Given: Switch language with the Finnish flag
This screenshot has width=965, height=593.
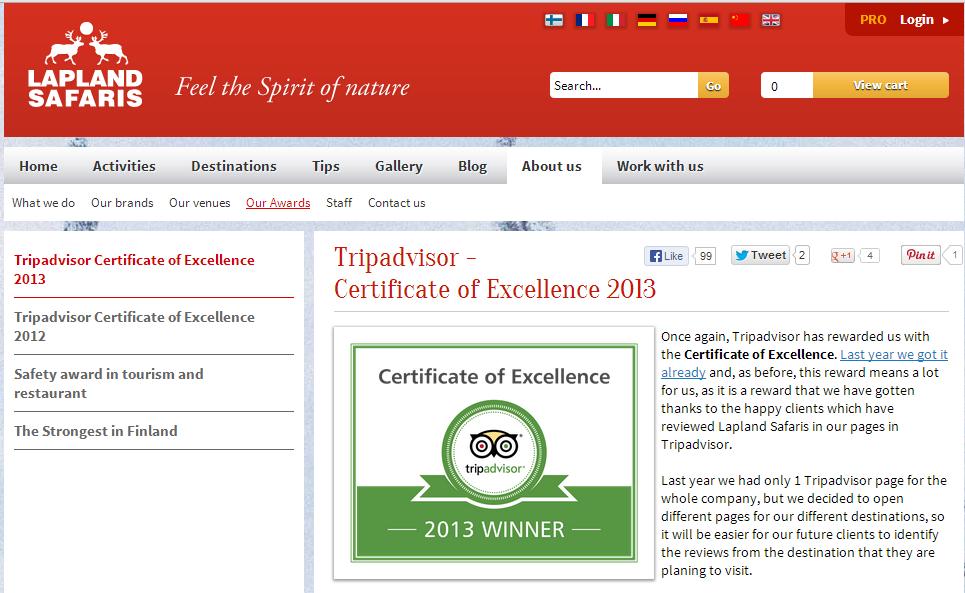Looking at the screenshot, I should pyautogui.click(x=554, y=20).
